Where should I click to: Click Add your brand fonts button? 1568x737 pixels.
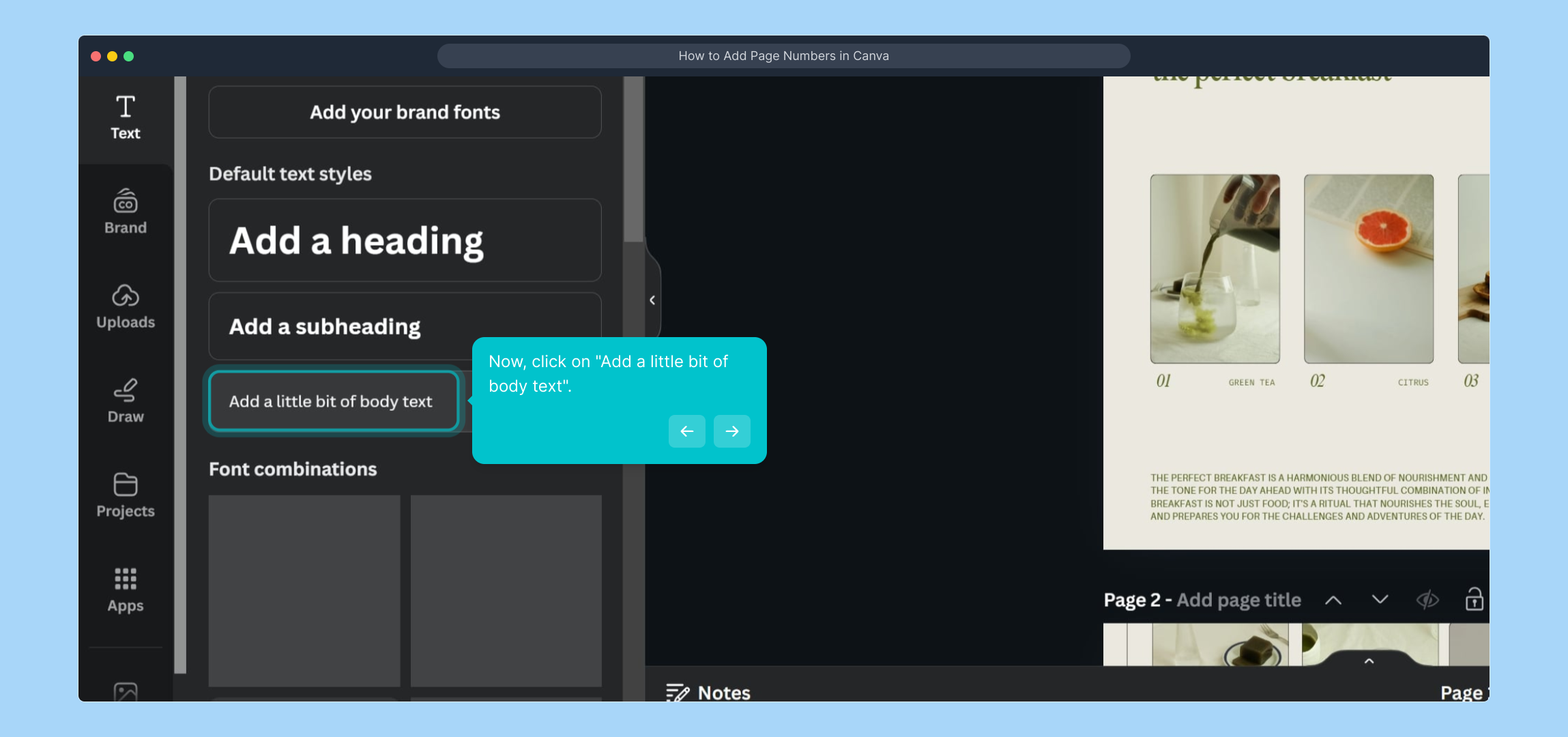tap(405, 112)
